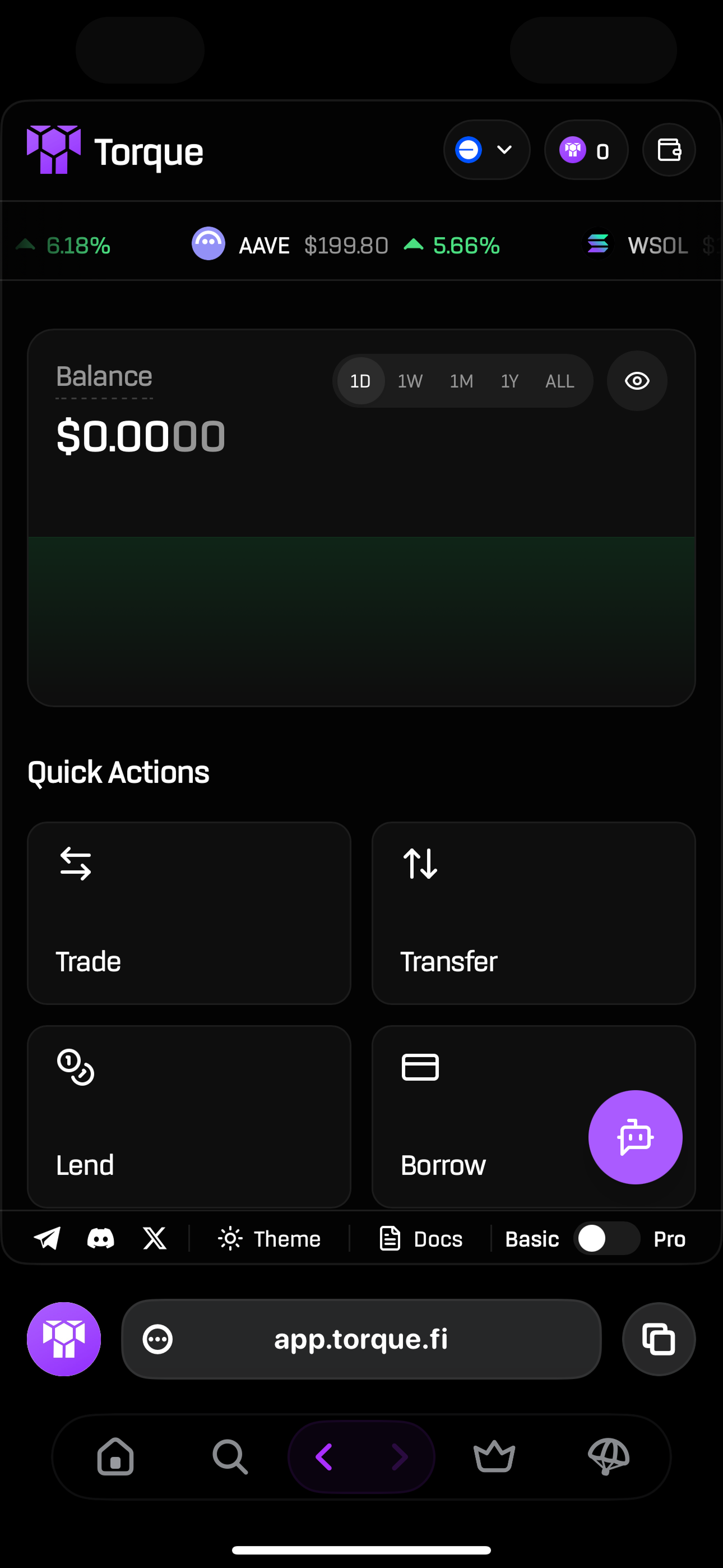Viewport: 723px width, 1568px height.
Task: Open the purple AI chatbot bubble
Action: pos(635,1136)
